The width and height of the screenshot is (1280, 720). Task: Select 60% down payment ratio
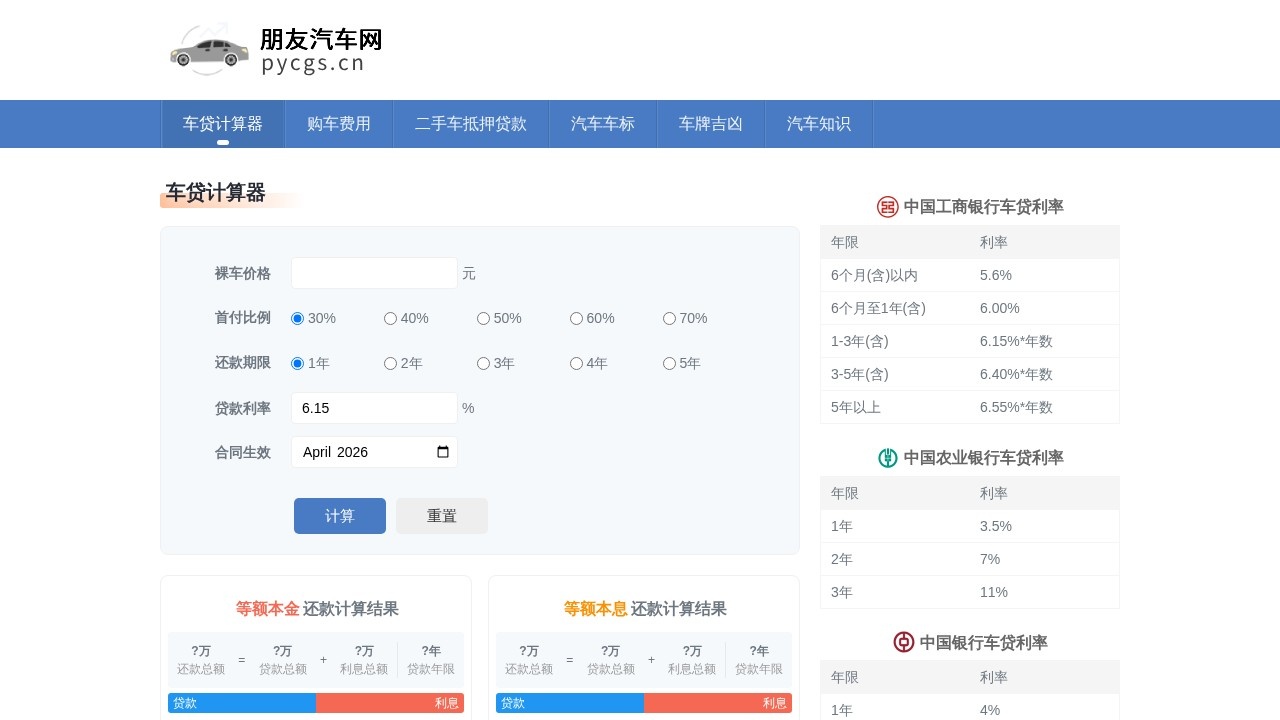576,318
